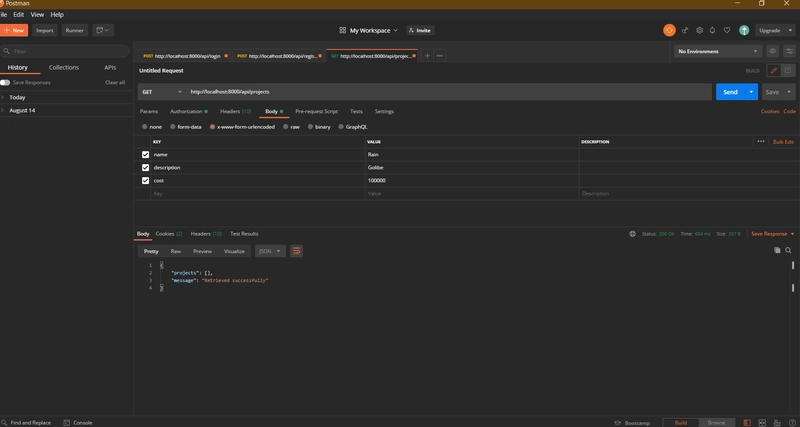Open the Console in status bar
800x427 pixels.
tap(78, 422)
